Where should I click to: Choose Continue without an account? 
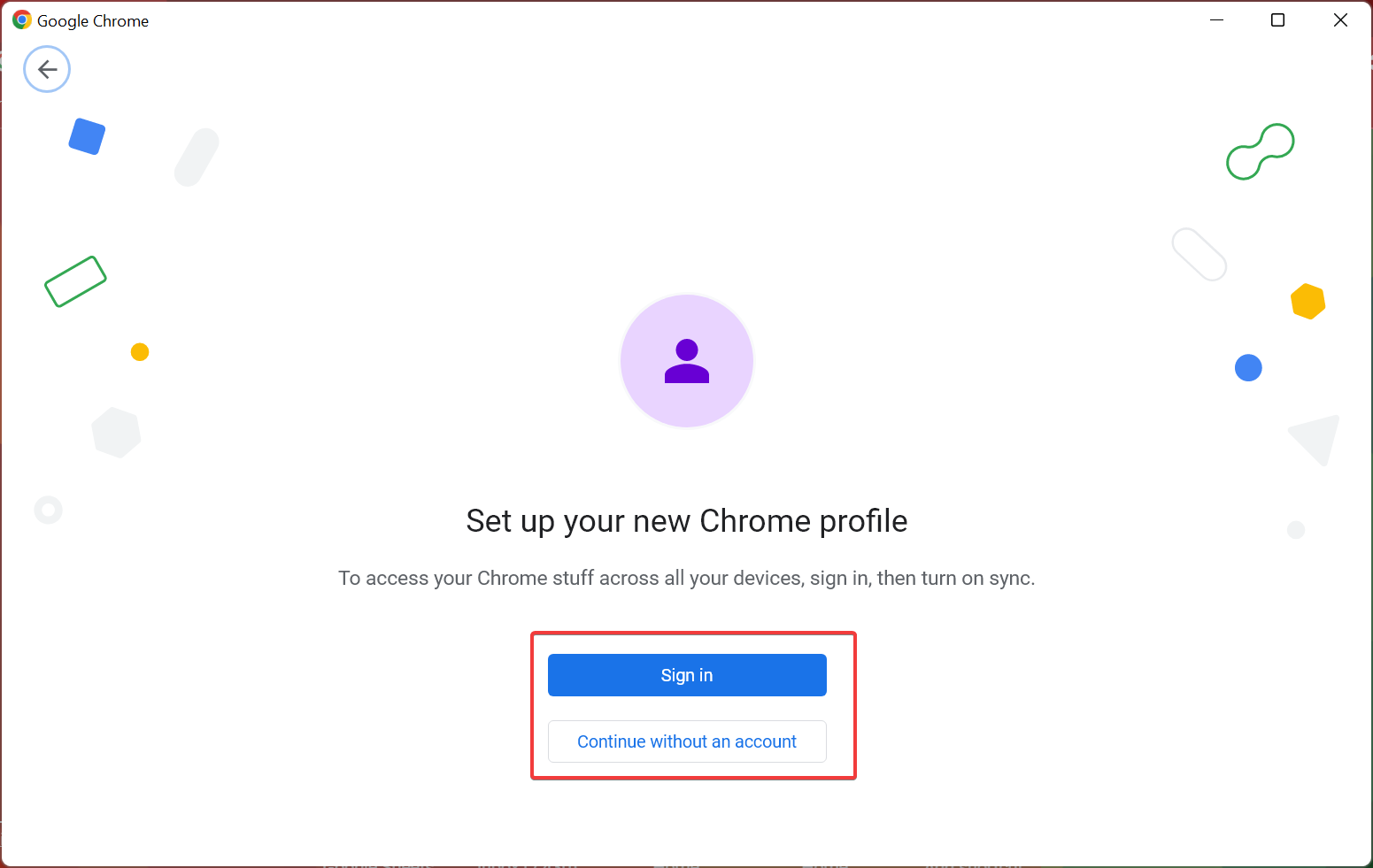click(x=687, y=741)
